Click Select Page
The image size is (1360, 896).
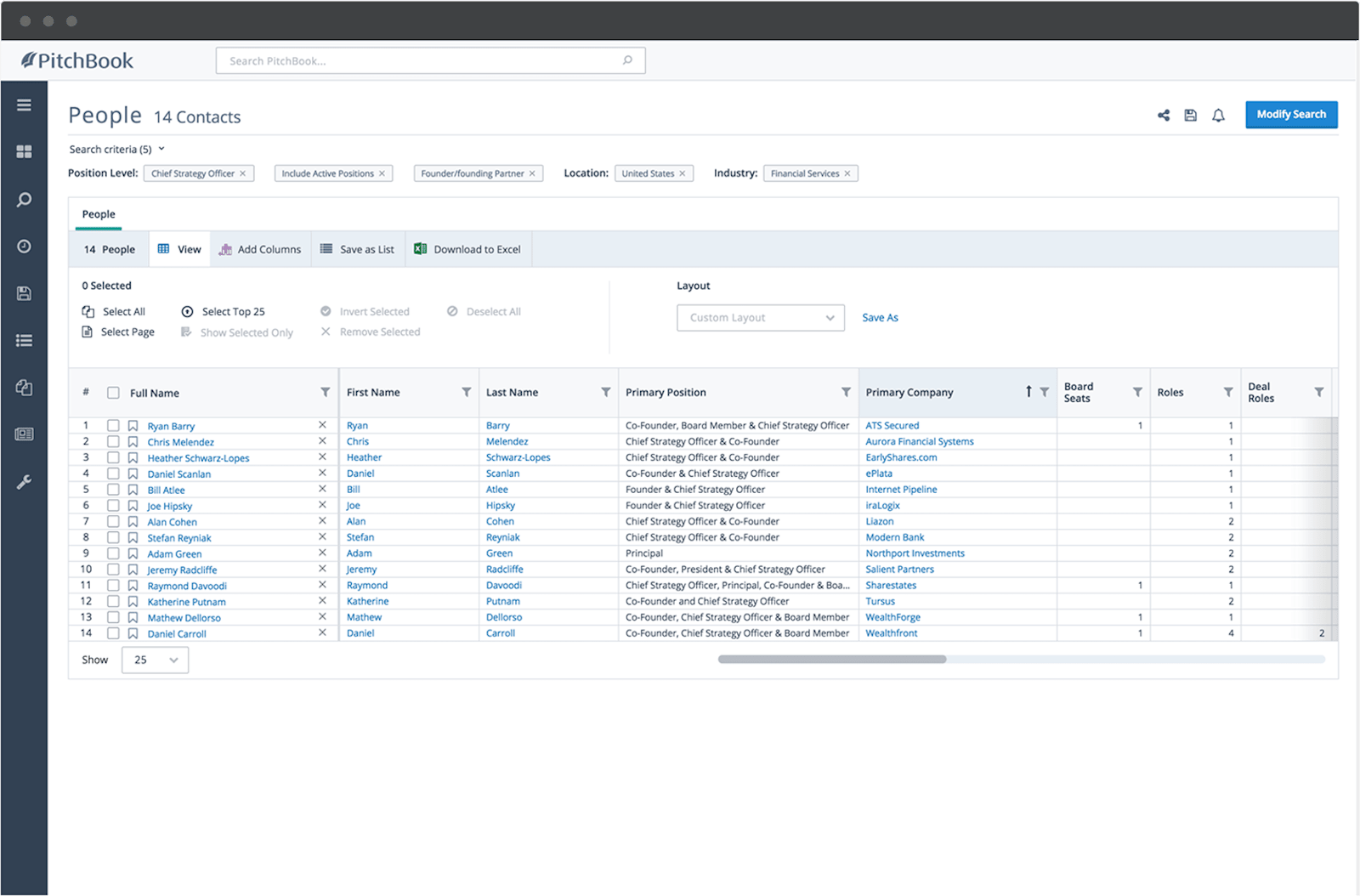click(x=118, y=332)
